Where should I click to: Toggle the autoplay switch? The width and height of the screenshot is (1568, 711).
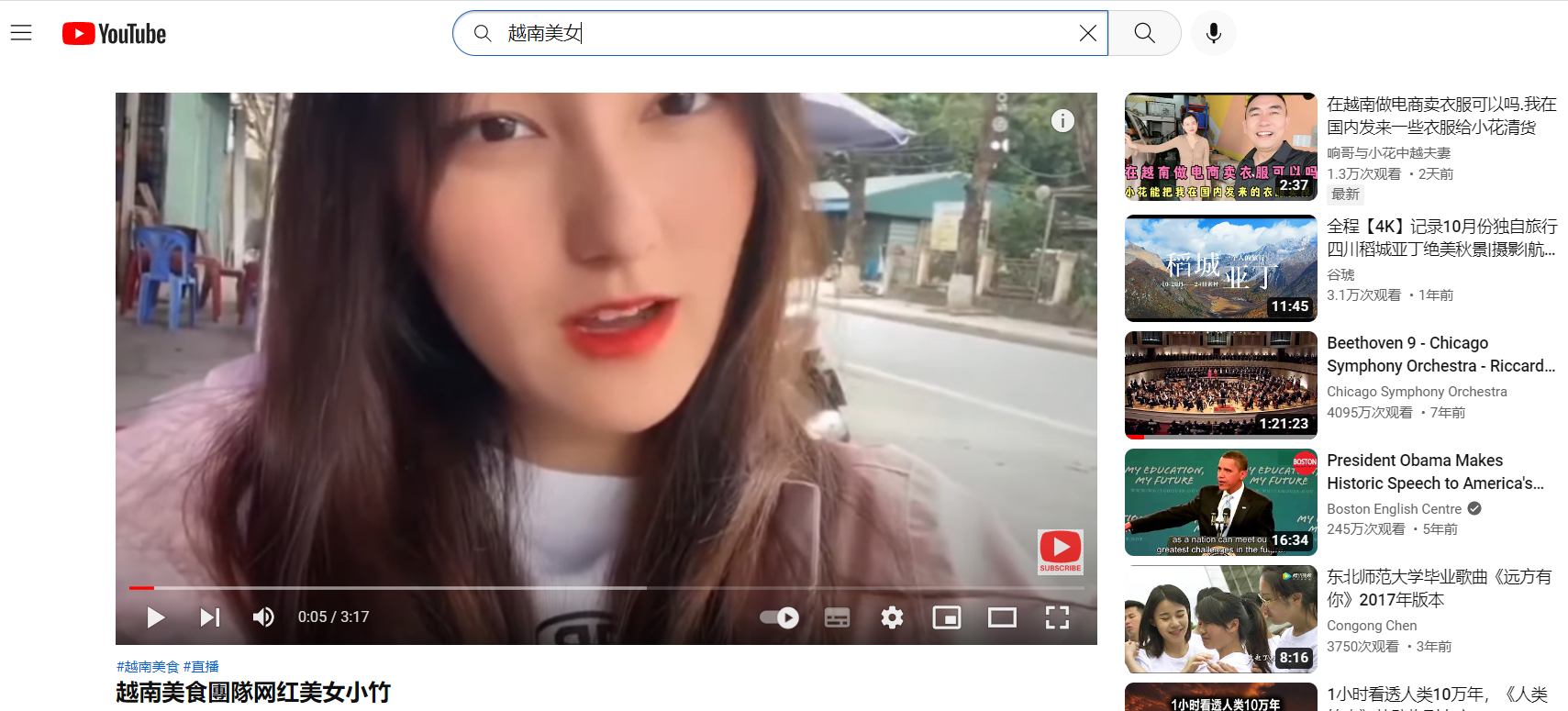pos(779,617)
